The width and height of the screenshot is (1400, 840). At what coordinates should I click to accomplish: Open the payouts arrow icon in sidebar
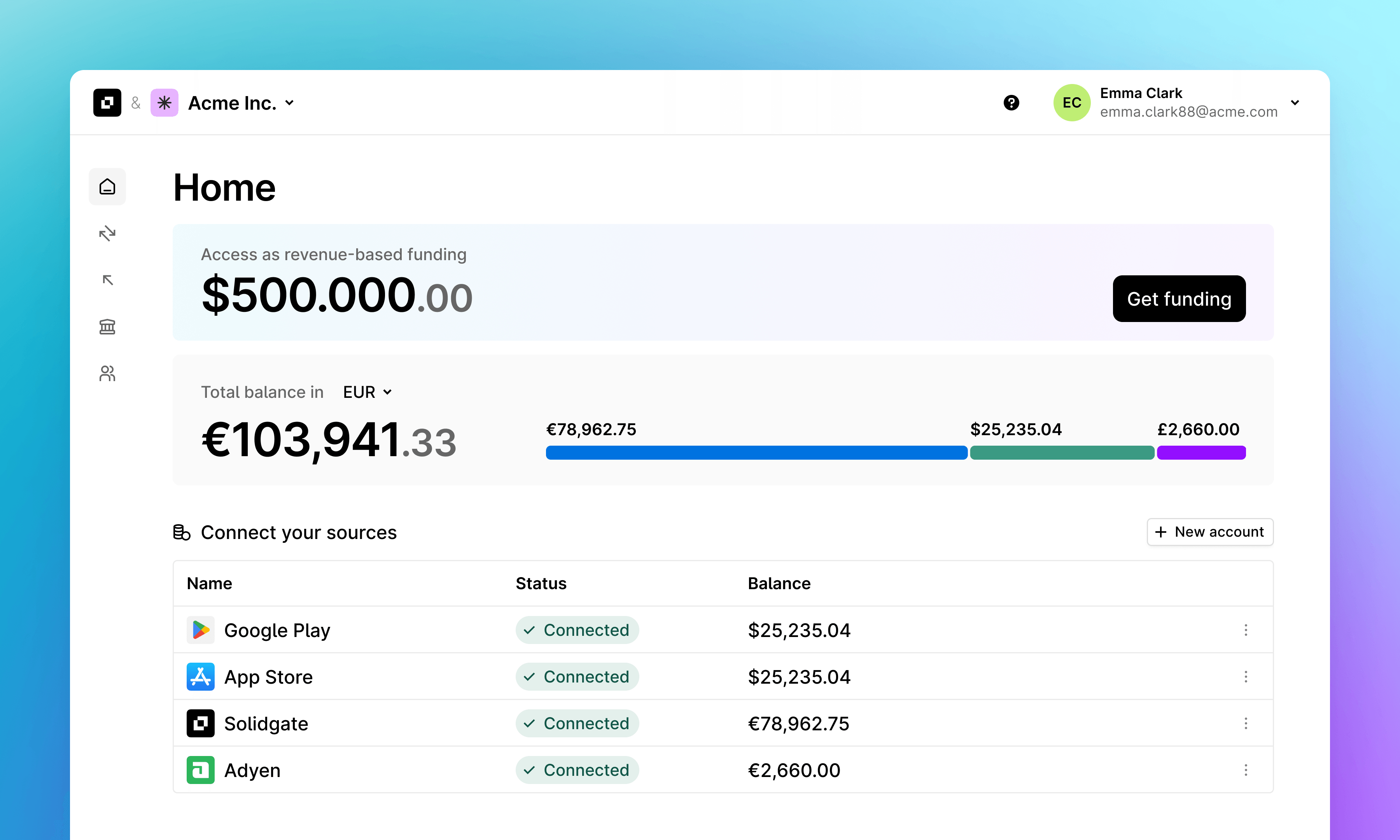[x=107, y=280]
